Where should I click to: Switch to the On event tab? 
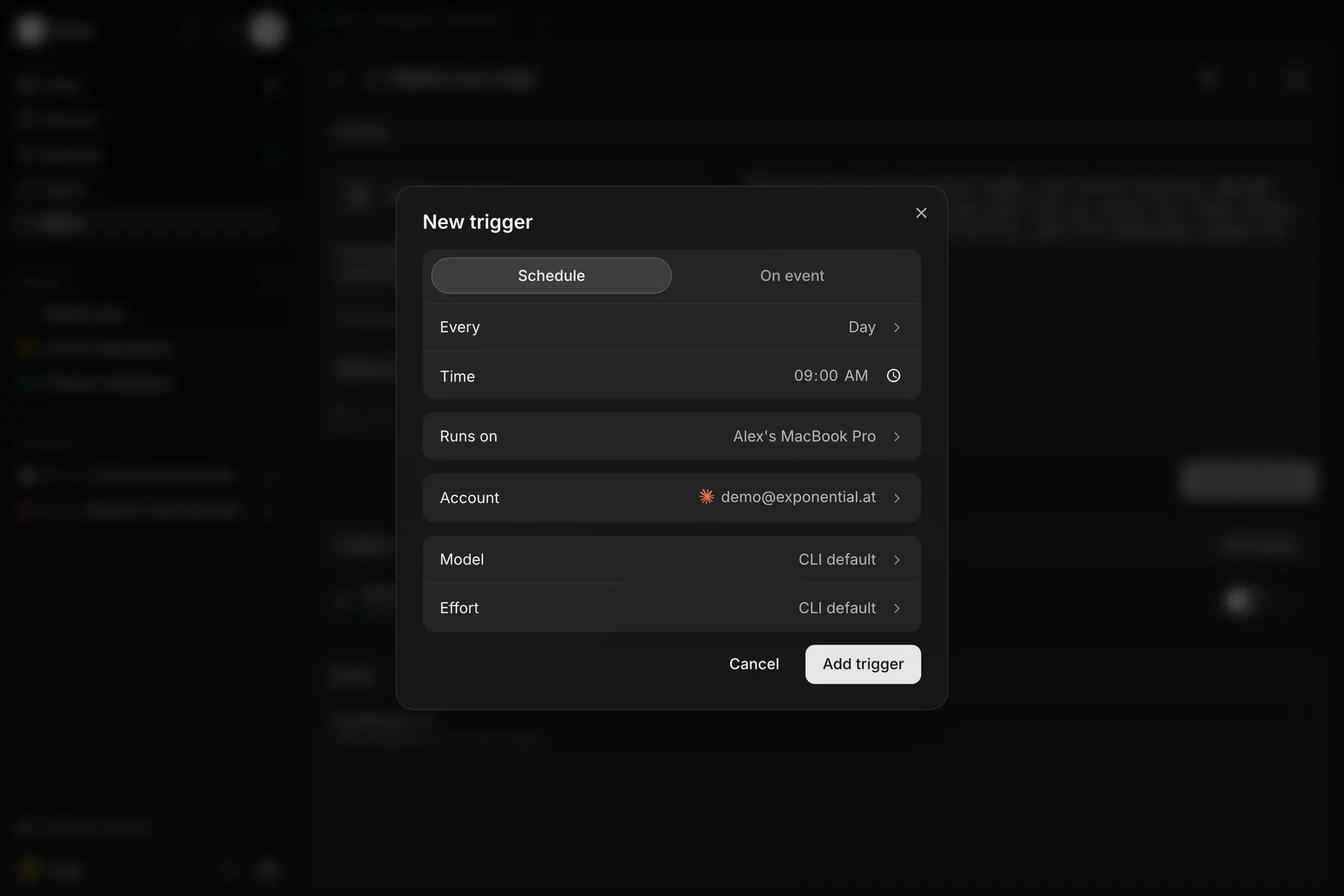coord(791,276)
